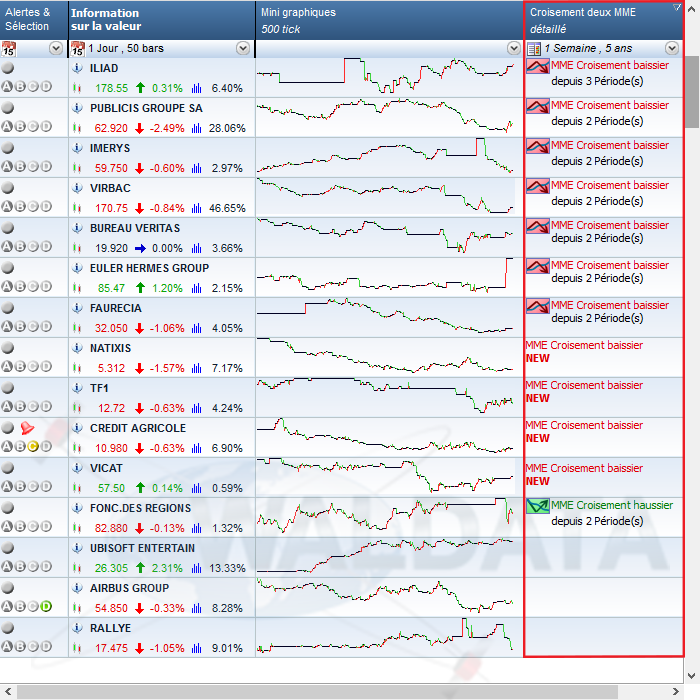Toggle grey round marker for VICAT
This screenshot has height=700, width=700.
point(8,468)
